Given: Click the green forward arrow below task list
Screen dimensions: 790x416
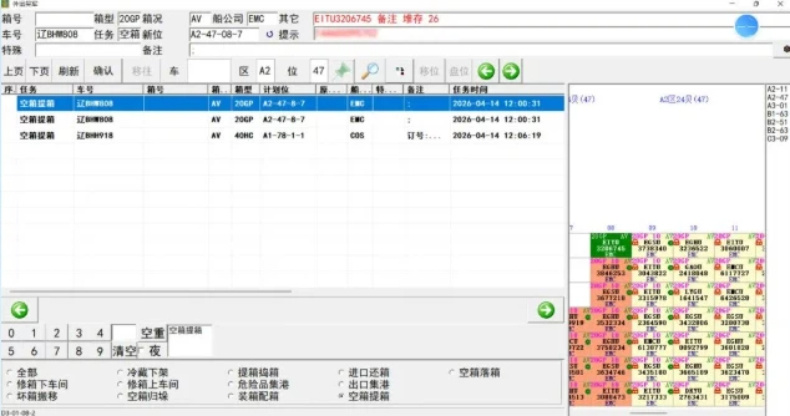Looking at the screenshot, I should pos(546,310).
